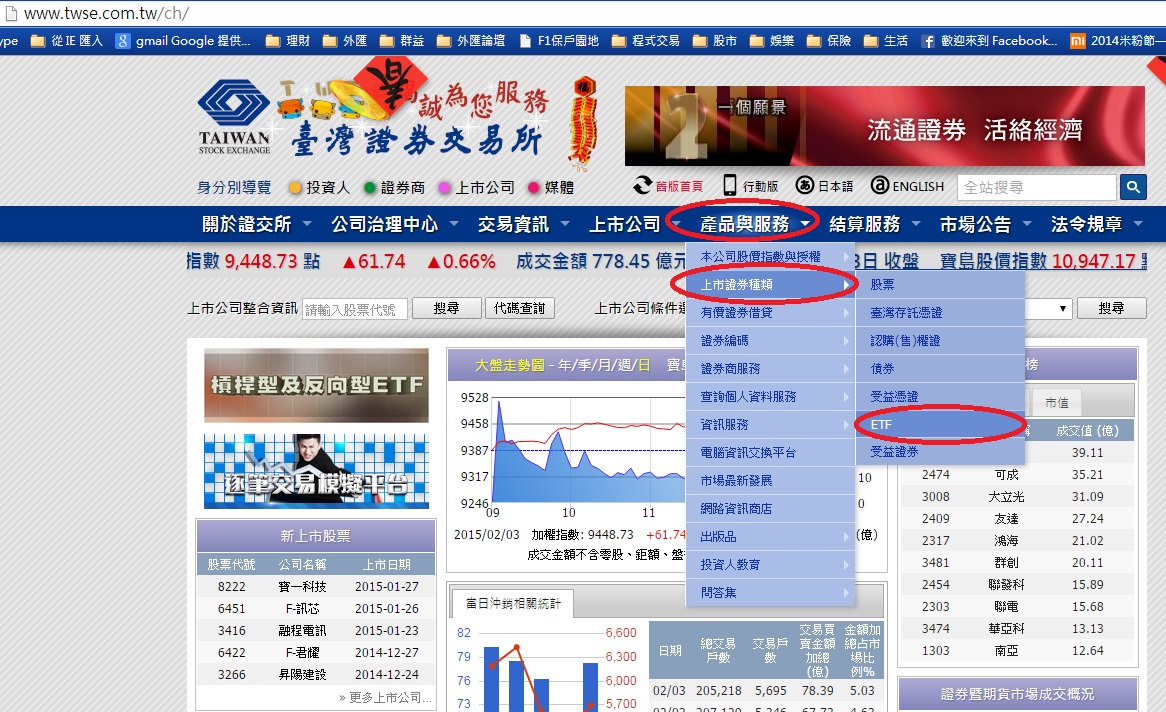
Task: Click the 可成 row in the ranking table
Action: pyautogui.click(x=1017, y=475)
